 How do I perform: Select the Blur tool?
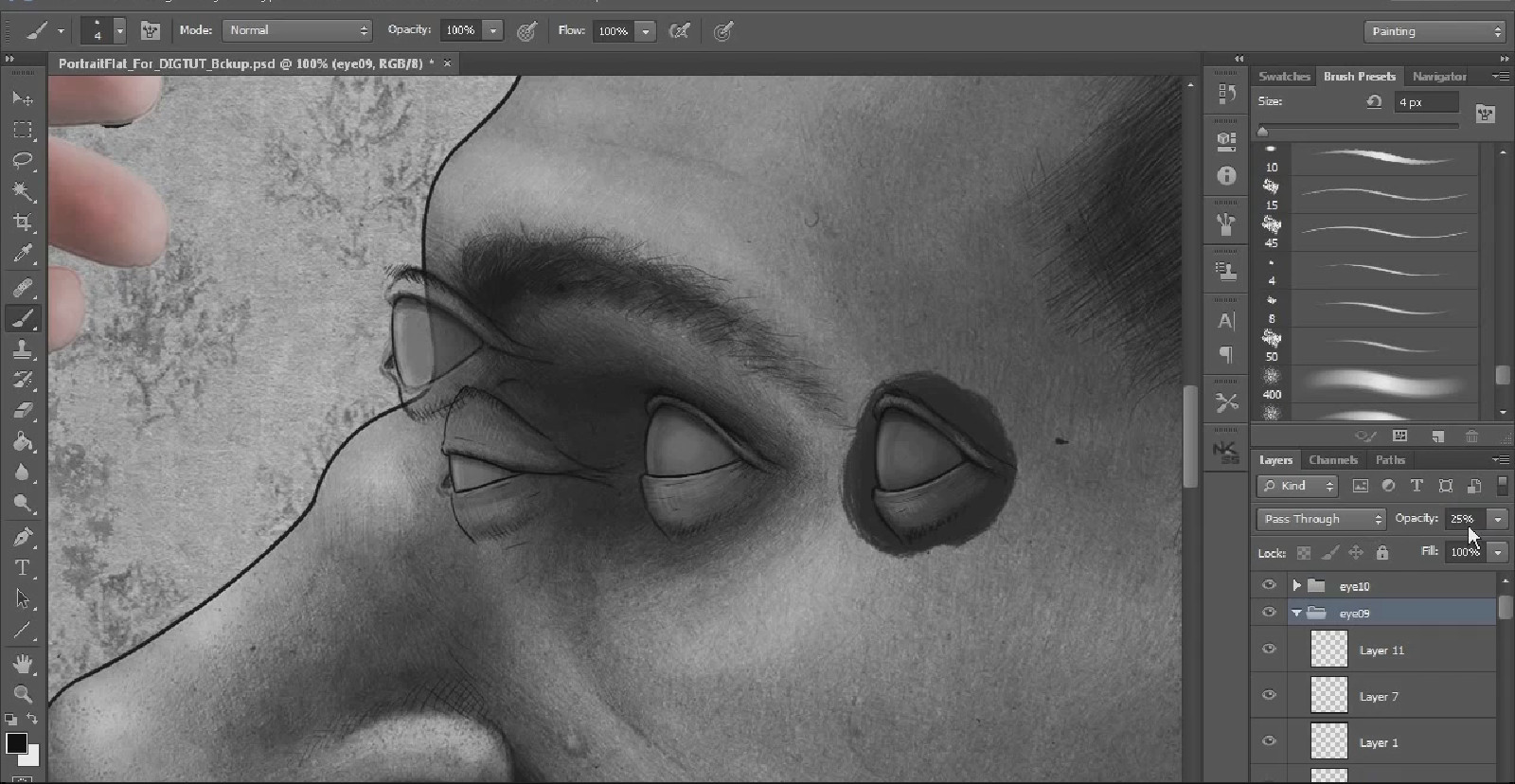[x=23, y=472]
